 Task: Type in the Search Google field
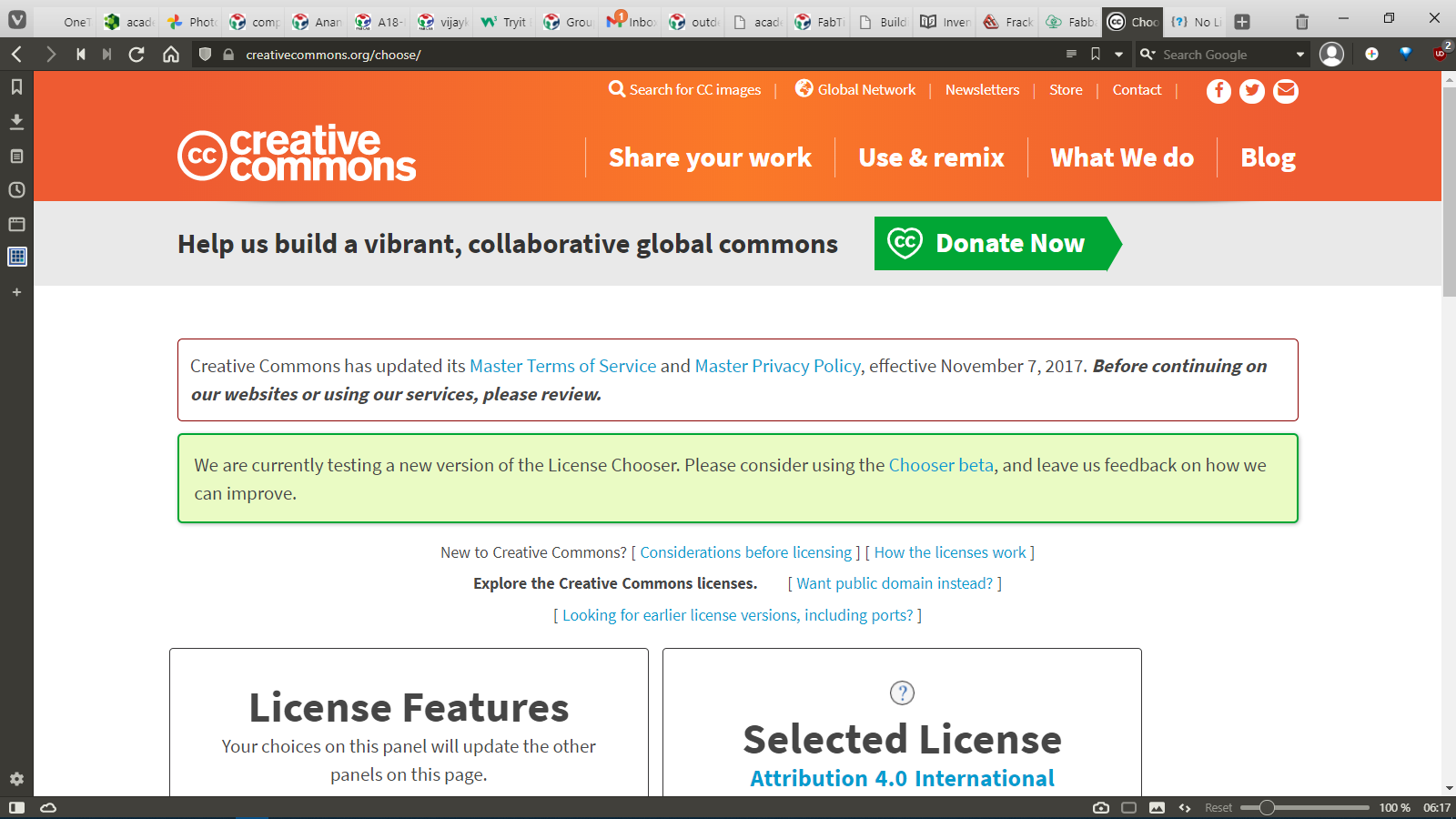pyautogui.click(x=1224, y=55)
